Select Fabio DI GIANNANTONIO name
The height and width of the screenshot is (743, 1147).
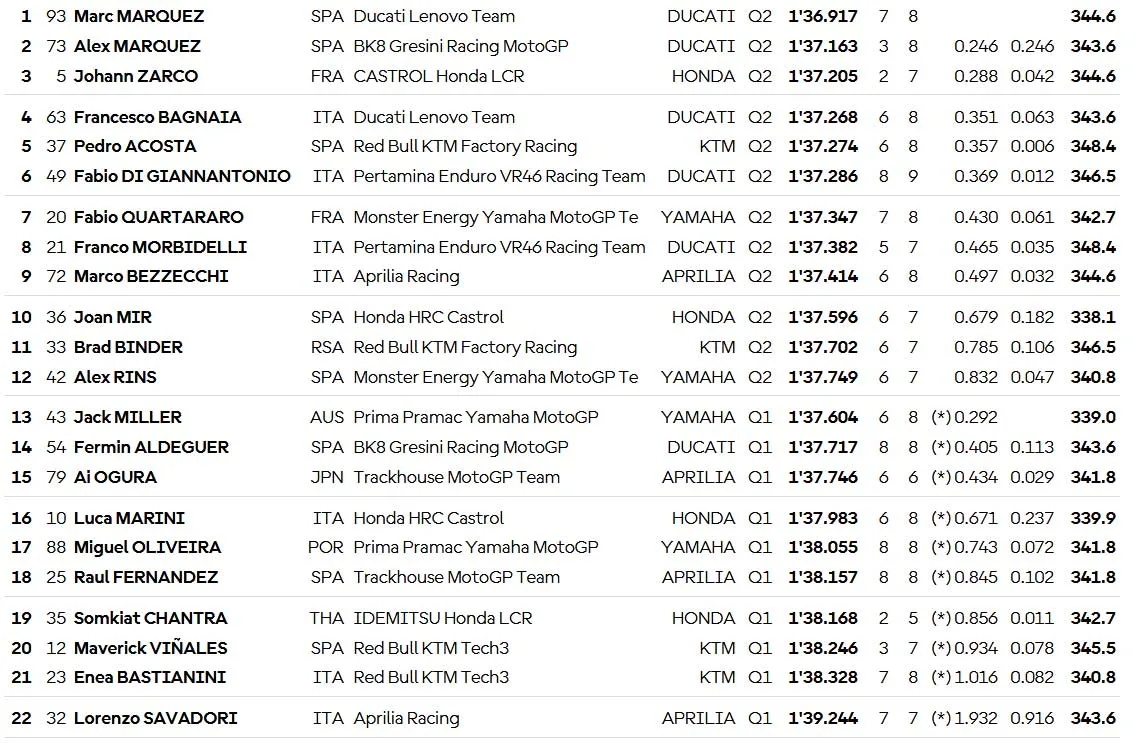coord(182,176)
